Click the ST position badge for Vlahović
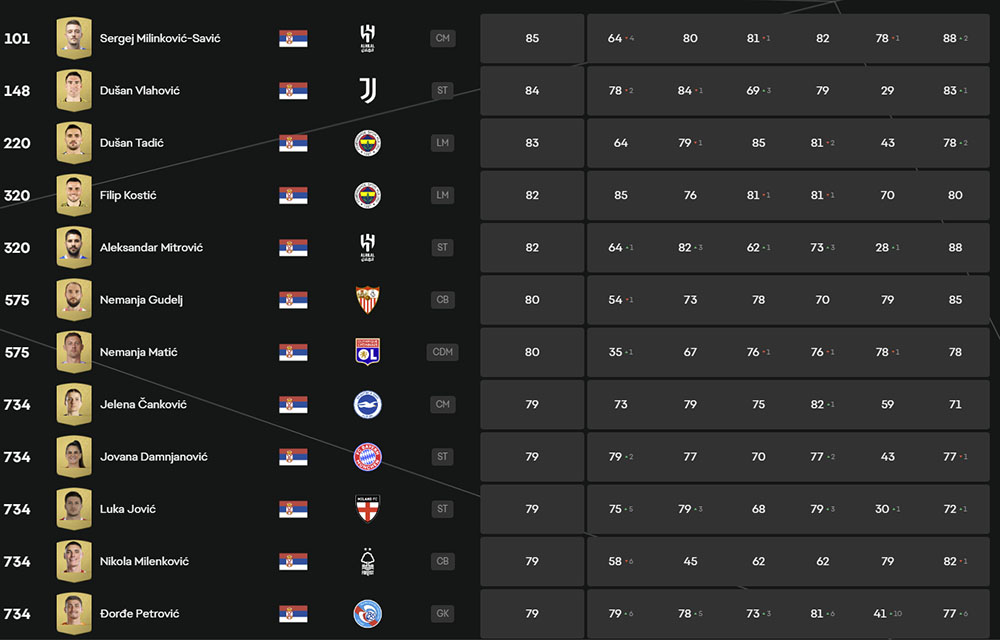Screen dimensions: 1000x640 pos(443,91)
